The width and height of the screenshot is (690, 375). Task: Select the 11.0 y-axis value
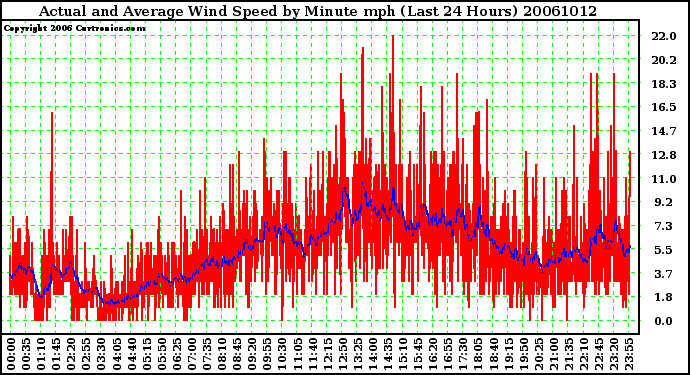664,179
